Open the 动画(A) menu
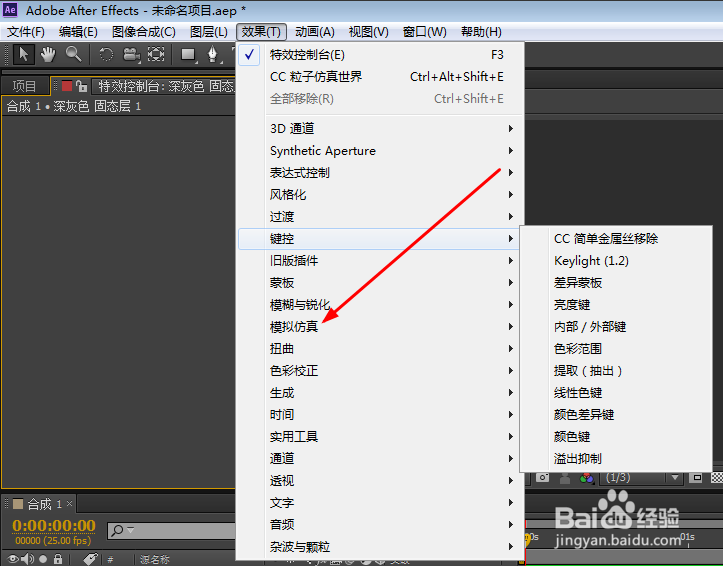This screenshot has width=723, height=566. click(x=315, y=32)
